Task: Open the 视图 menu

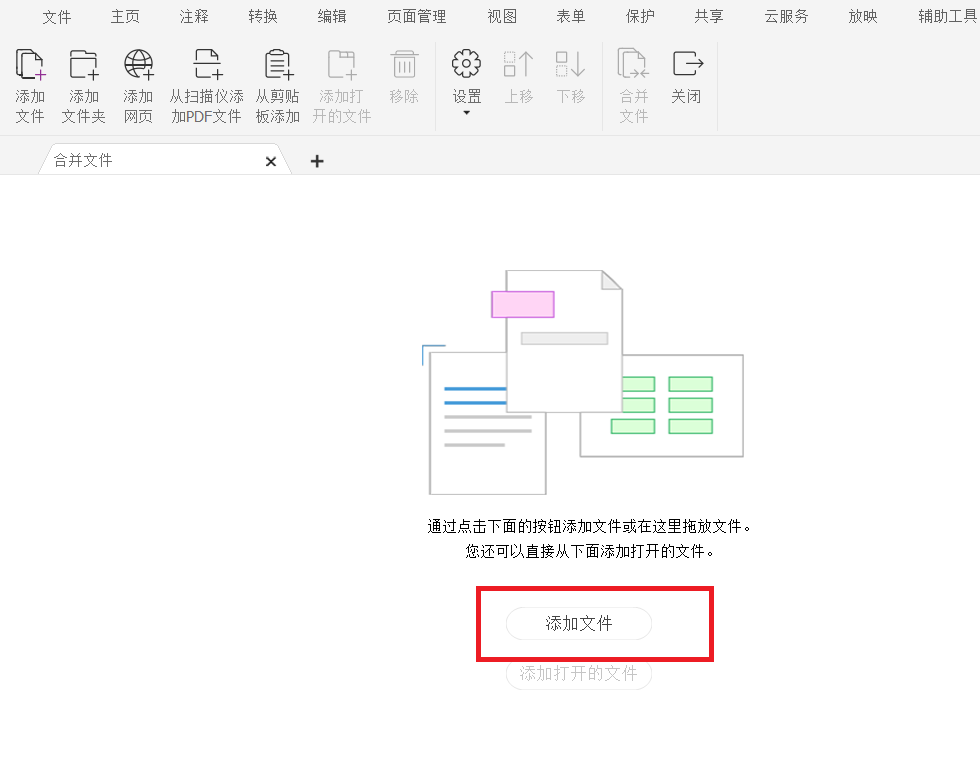Action: coord(502,16)
